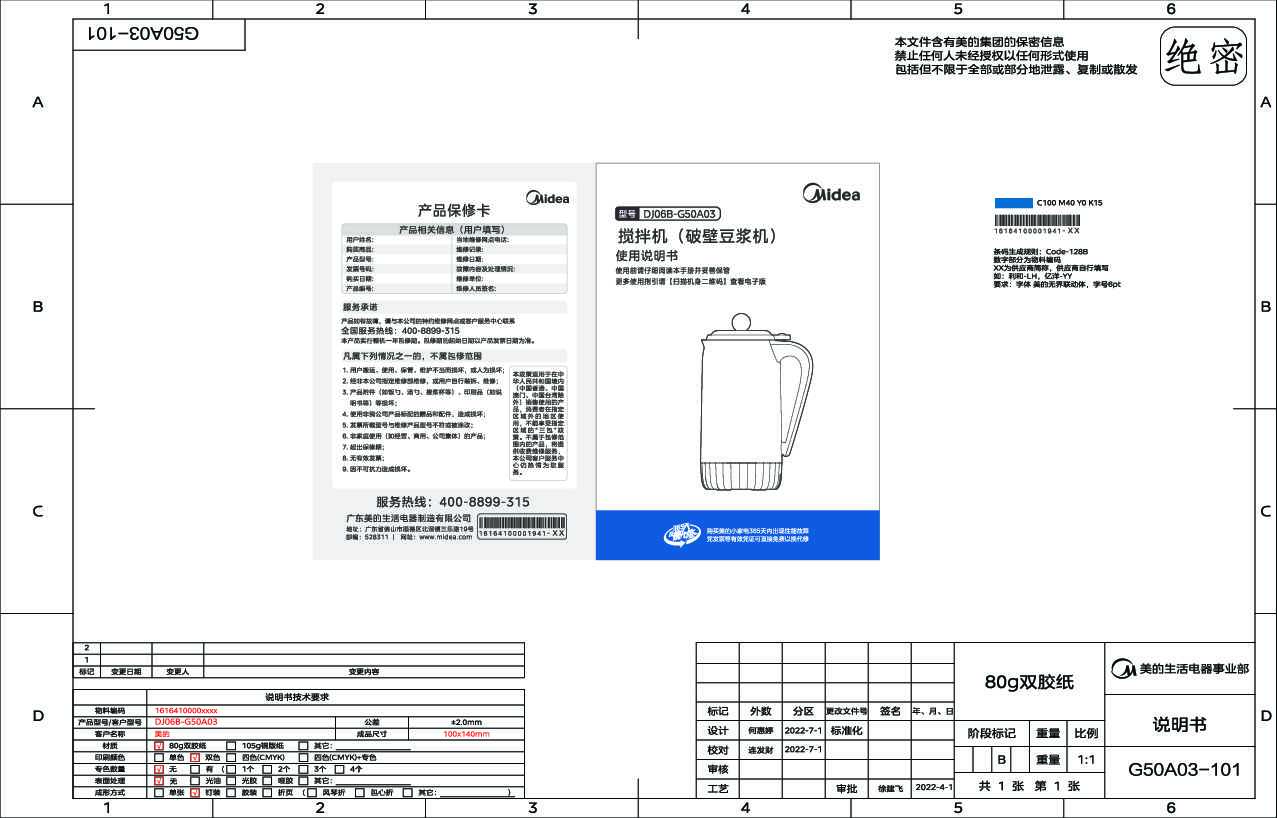This screenshot has width=1277, height=818.
Task: Uncheck 无 in the 专色数量 row
Action: click(x=158, y=769)
